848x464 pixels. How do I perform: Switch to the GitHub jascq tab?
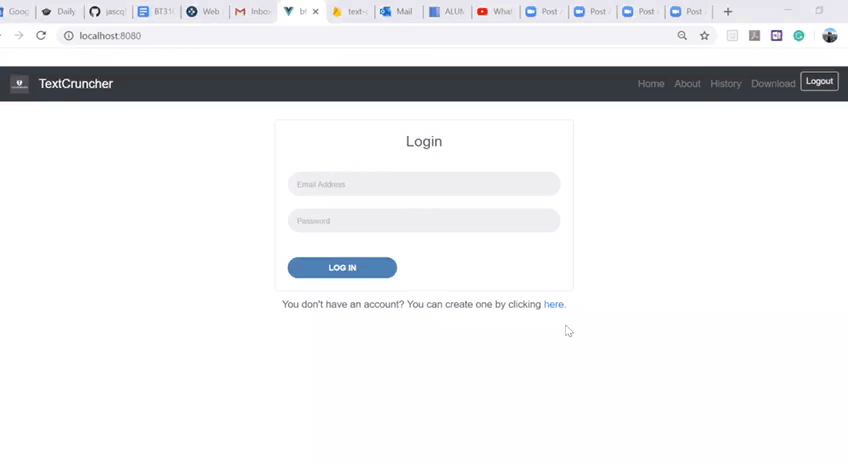pos(108,11)
